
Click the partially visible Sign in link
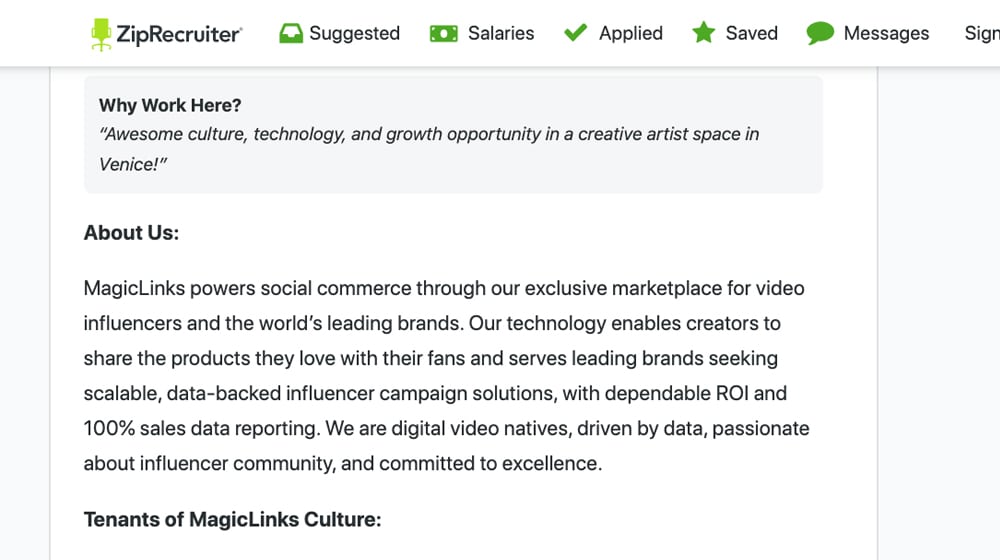pyautogui.click(x=982, y=33)
